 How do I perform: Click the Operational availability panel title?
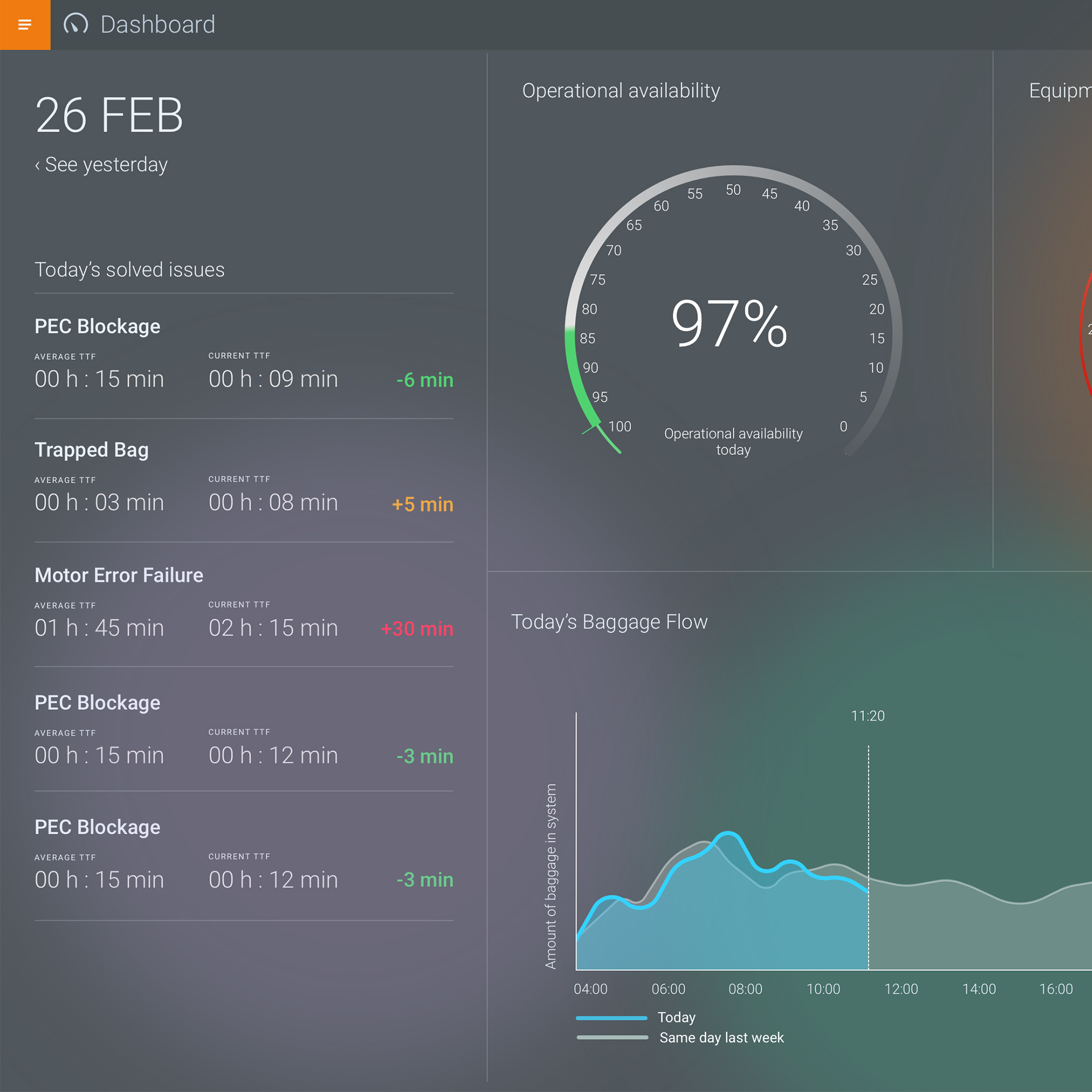tap(621, 91)
